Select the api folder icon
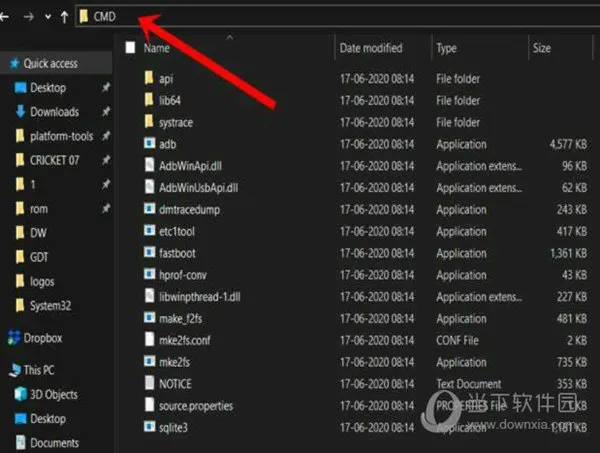Image resolution: width=600 pixels, height=453 pixels. pos(149,78)
